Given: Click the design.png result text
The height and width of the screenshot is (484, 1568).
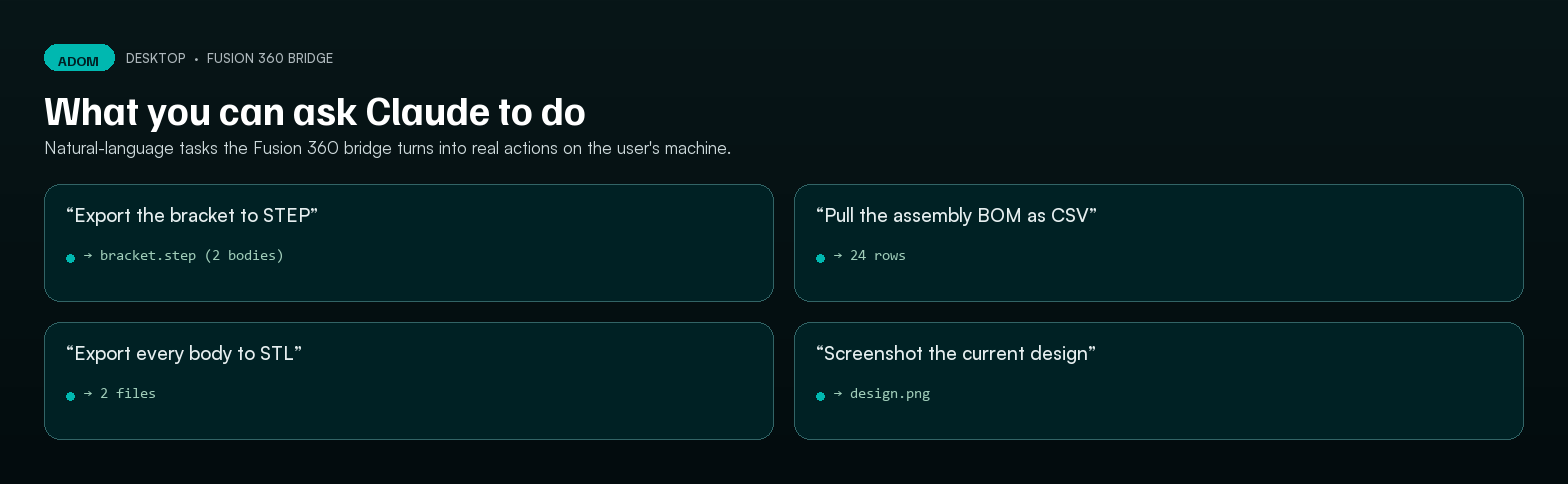Looking at the screenshot, I should (x=890, y=393).
